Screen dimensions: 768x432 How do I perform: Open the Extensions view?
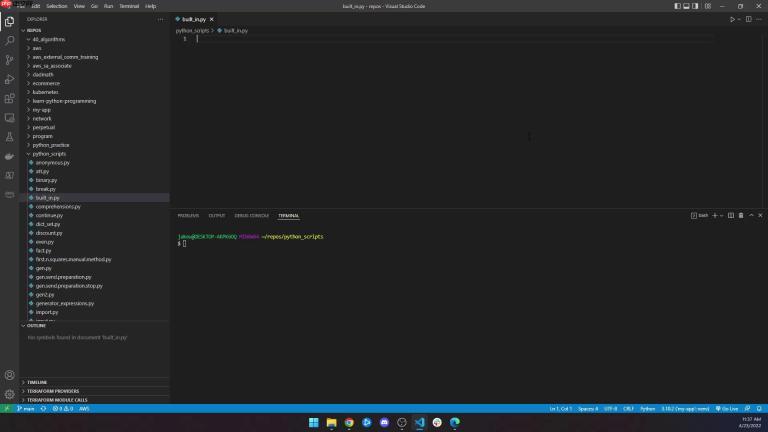click(9, 98)
